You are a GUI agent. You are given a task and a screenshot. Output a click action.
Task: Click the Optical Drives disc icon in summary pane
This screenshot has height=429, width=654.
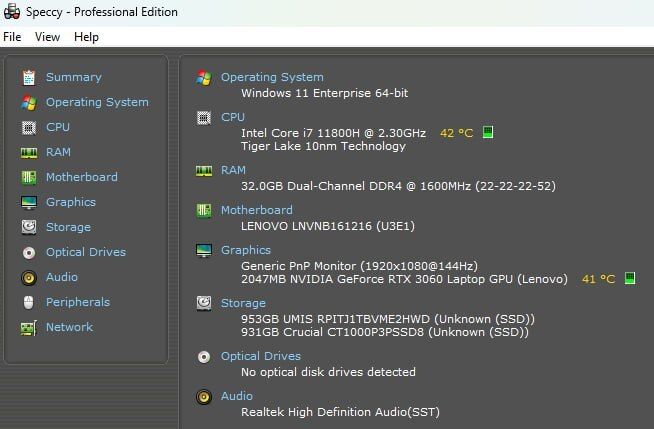click(x=204, y=357)
